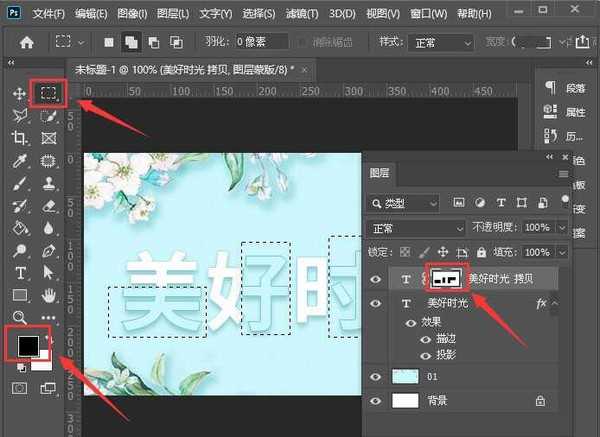The height and width of the screenshot is (437, 600).
Task: Choose the Crop tool
Action: [x=19, y=138]
